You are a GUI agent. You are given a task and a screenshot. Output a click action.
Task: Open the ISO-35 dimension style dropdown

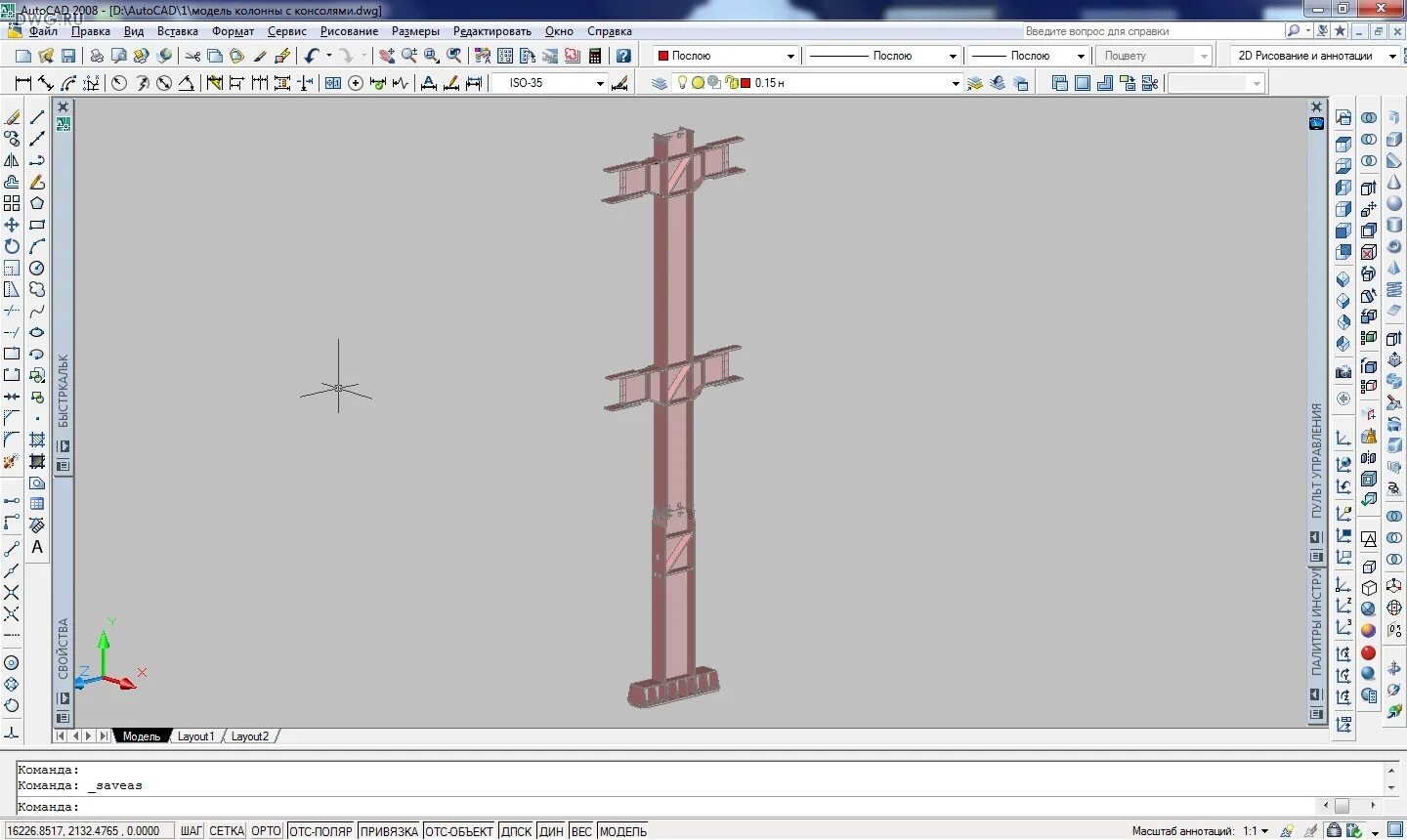pos(601,82)
